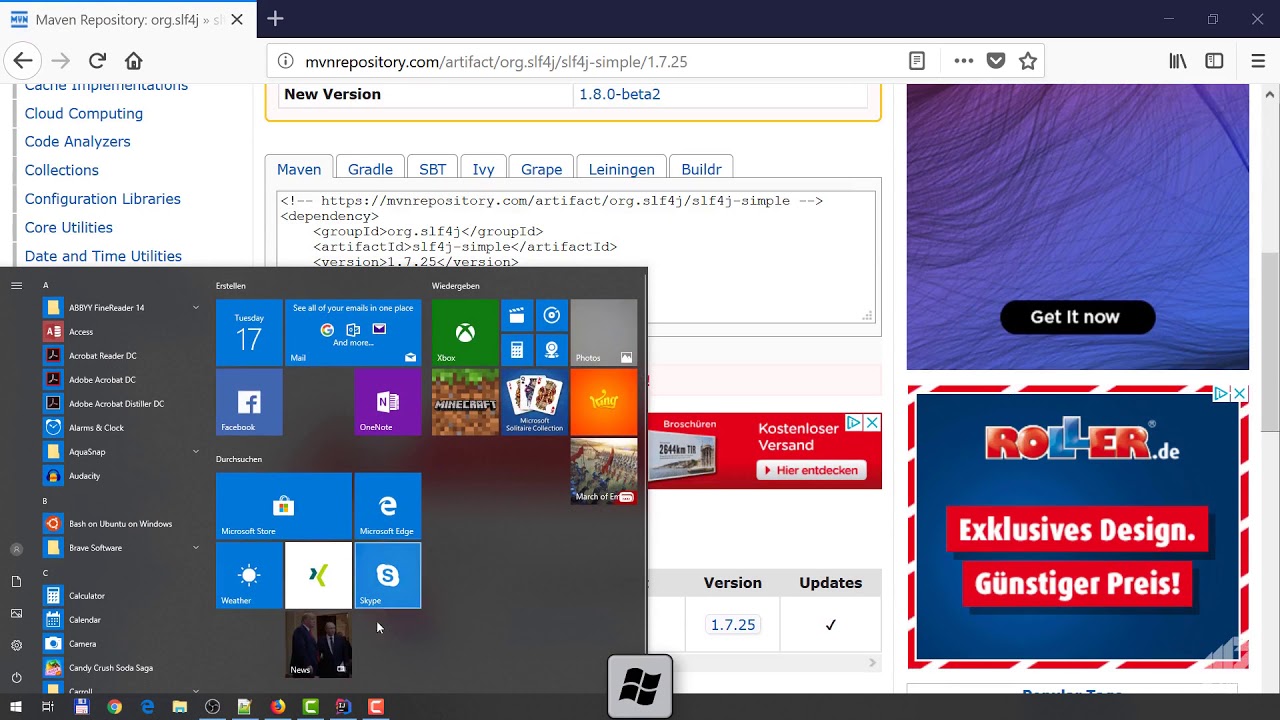Open the Configuration Libraries category
This screenshot has width=1280, height=720.
click(x=103, y=199)
